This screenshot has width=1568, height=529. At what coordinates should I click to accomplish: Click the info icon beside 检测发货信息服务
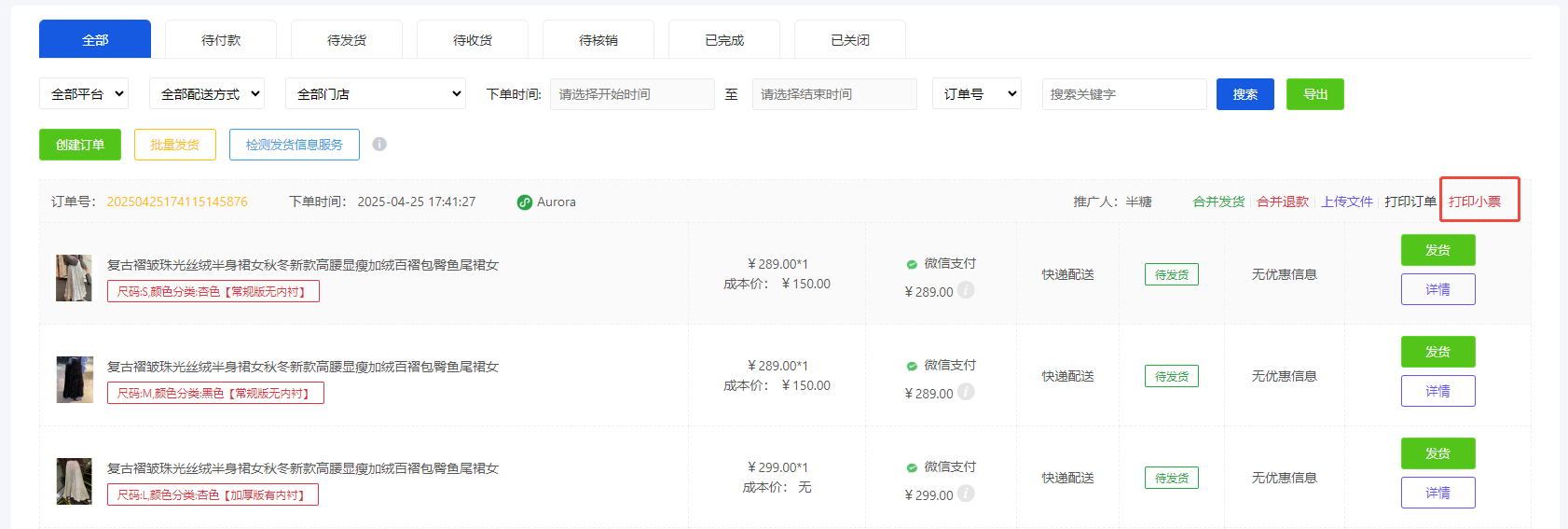click(379, 144)
